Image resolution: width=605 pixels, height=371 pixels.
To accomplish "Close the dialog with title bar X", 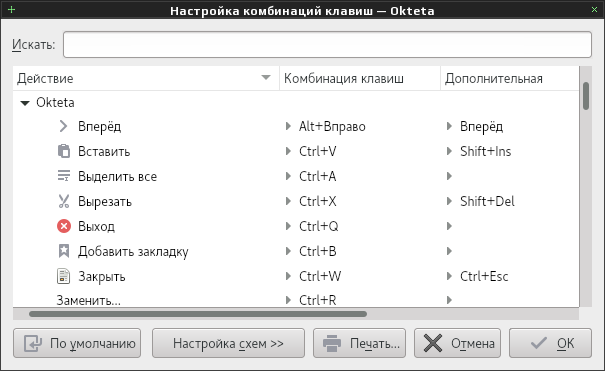I will (594, 10).
